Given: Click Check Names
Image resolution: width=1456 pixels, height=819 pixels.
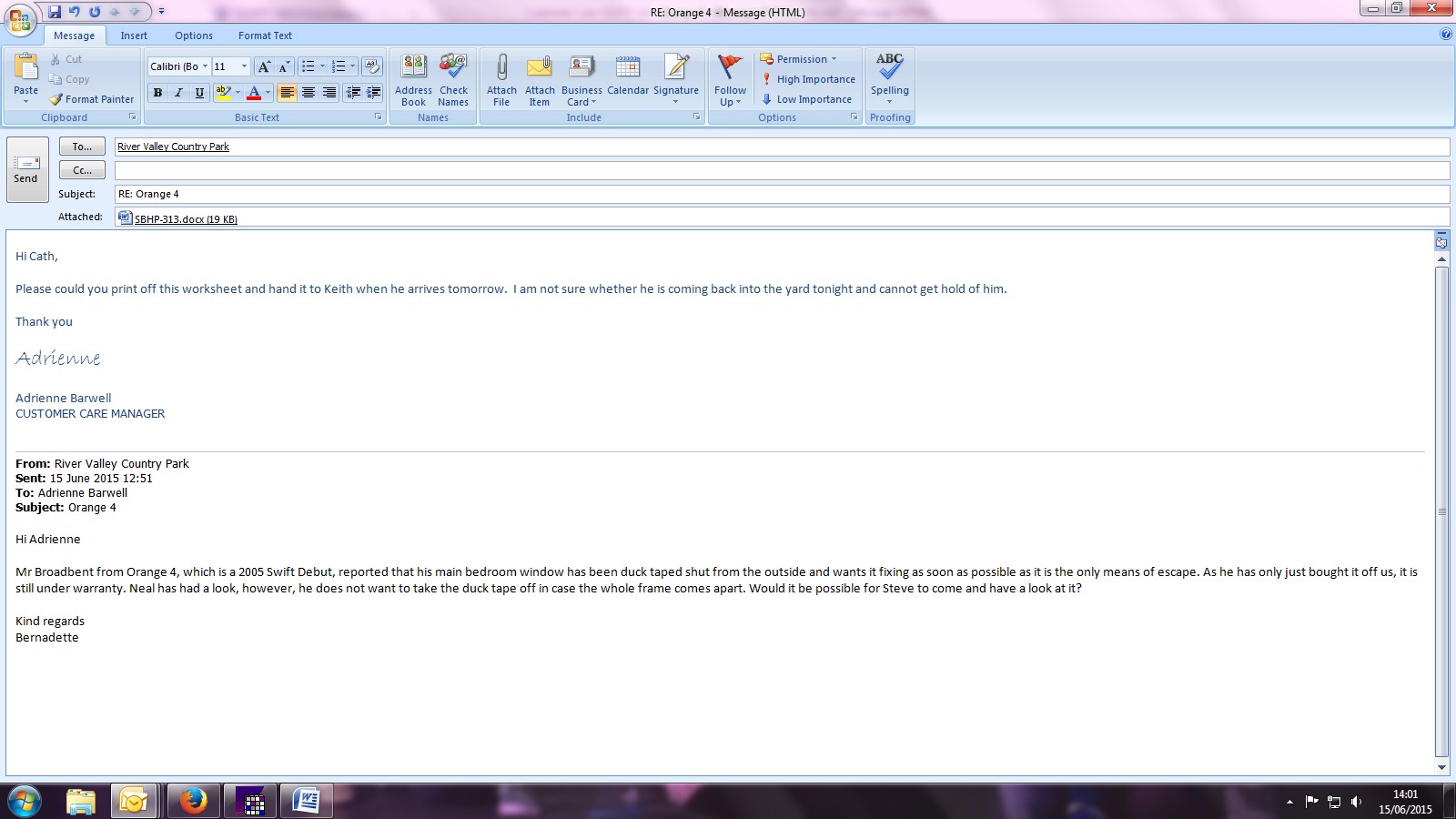Looking at the screenshot, I should 453,80.
